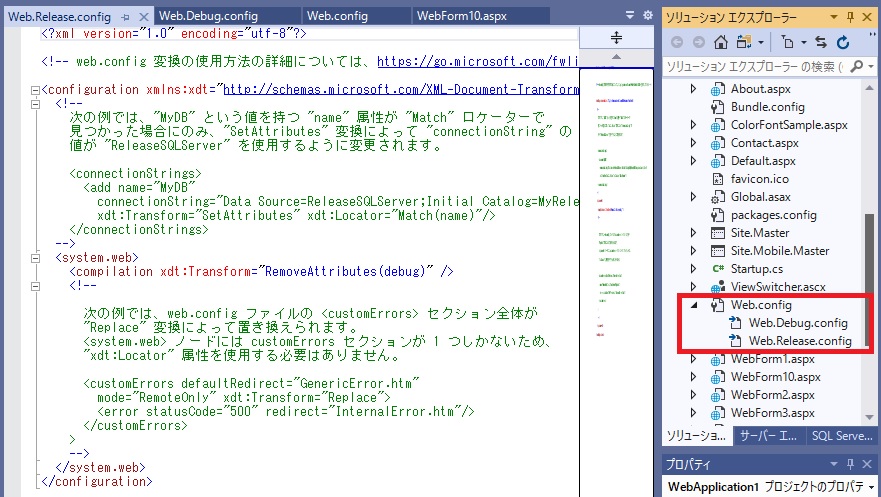881x497 pixels.
Task: Collapse the Web.config node
Action: click(x=693, y=305)
